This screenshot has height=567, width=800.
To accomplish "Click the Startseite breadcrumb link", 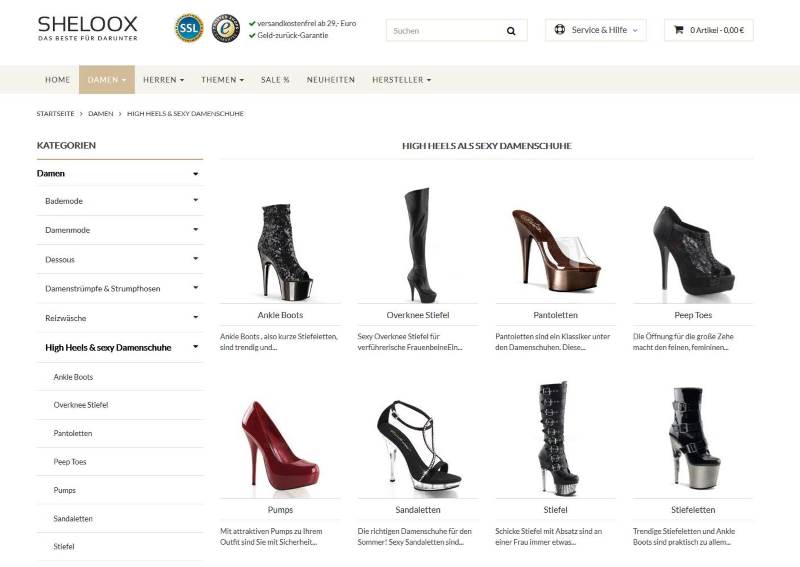I will coord(56,114).
